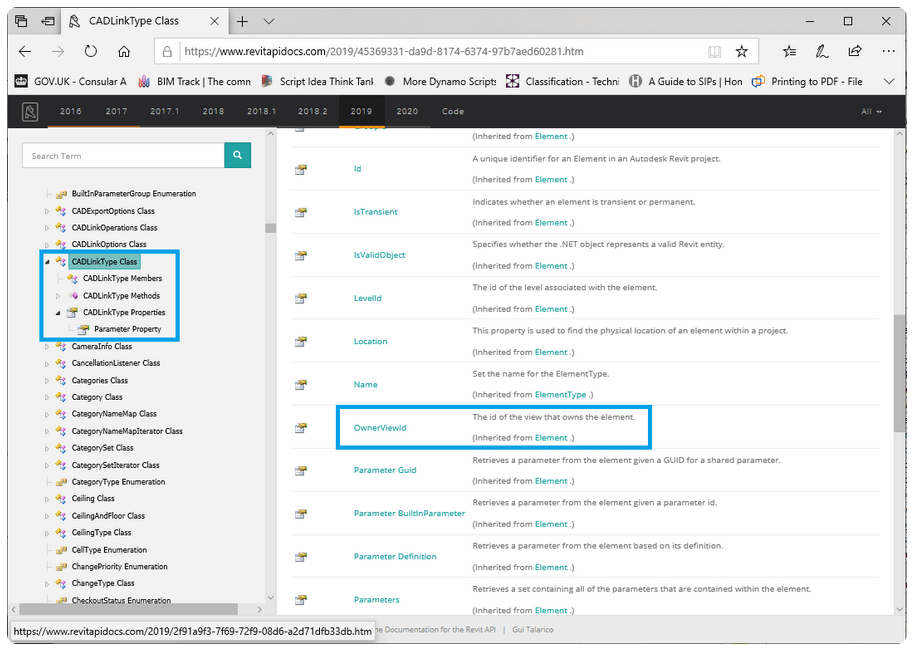Click into the Search Term field
The width and height of the screenshot is (916, 654).
pos(123,155)
